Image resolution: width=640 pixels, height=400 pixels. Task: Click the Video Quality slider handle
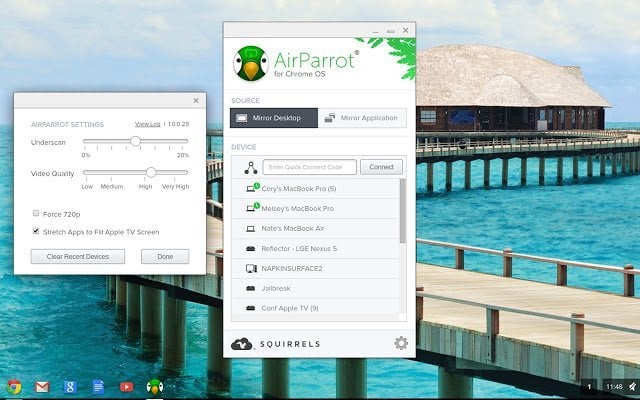click(x=151, y=172)
